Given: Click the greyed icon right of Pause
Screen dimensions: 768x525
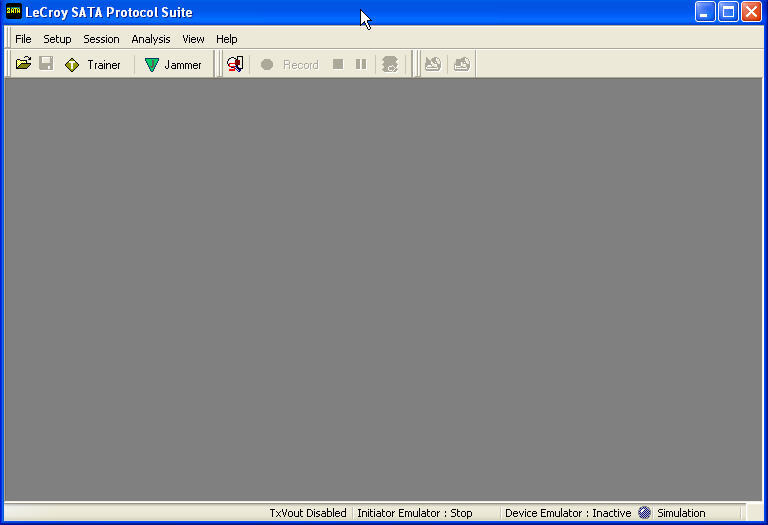Looking at the screenshot, I should (390, 64).
